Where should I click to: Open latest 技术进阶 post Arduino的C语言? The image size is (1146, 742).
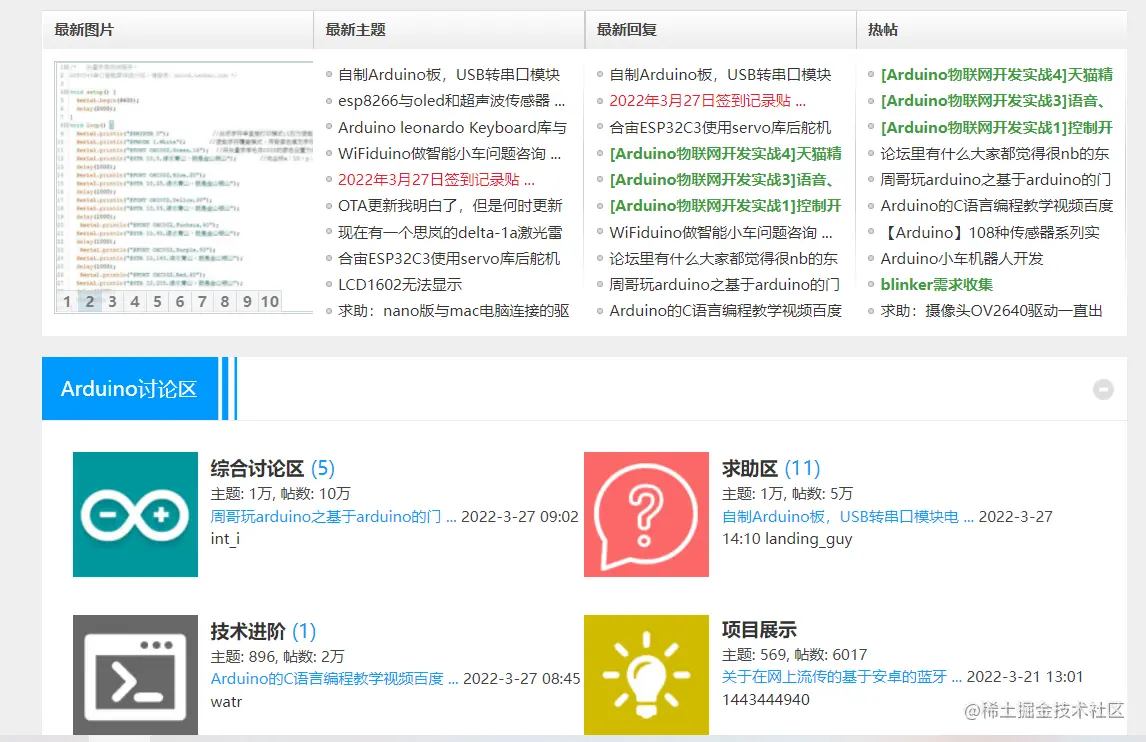coord(335,678)
